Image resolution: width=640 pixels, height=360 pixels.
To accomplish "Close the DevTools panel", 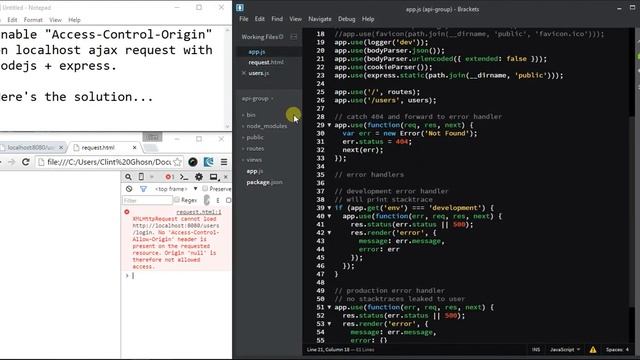I will pos(225,177).
